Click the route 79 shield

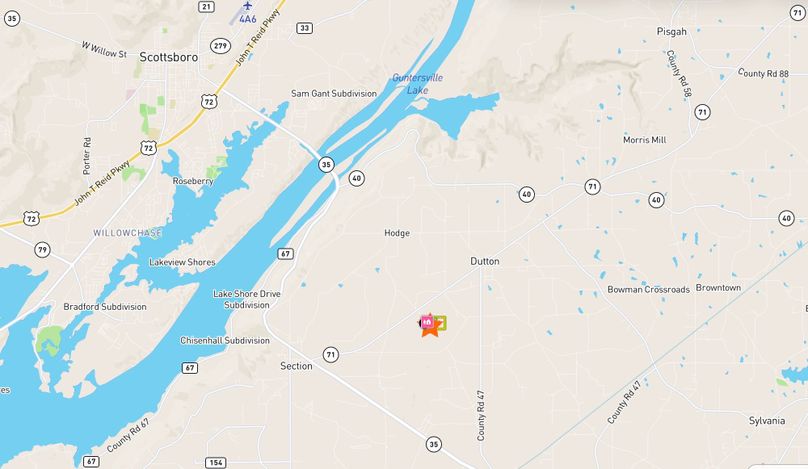pyautogui.click(x=42, y=250)
